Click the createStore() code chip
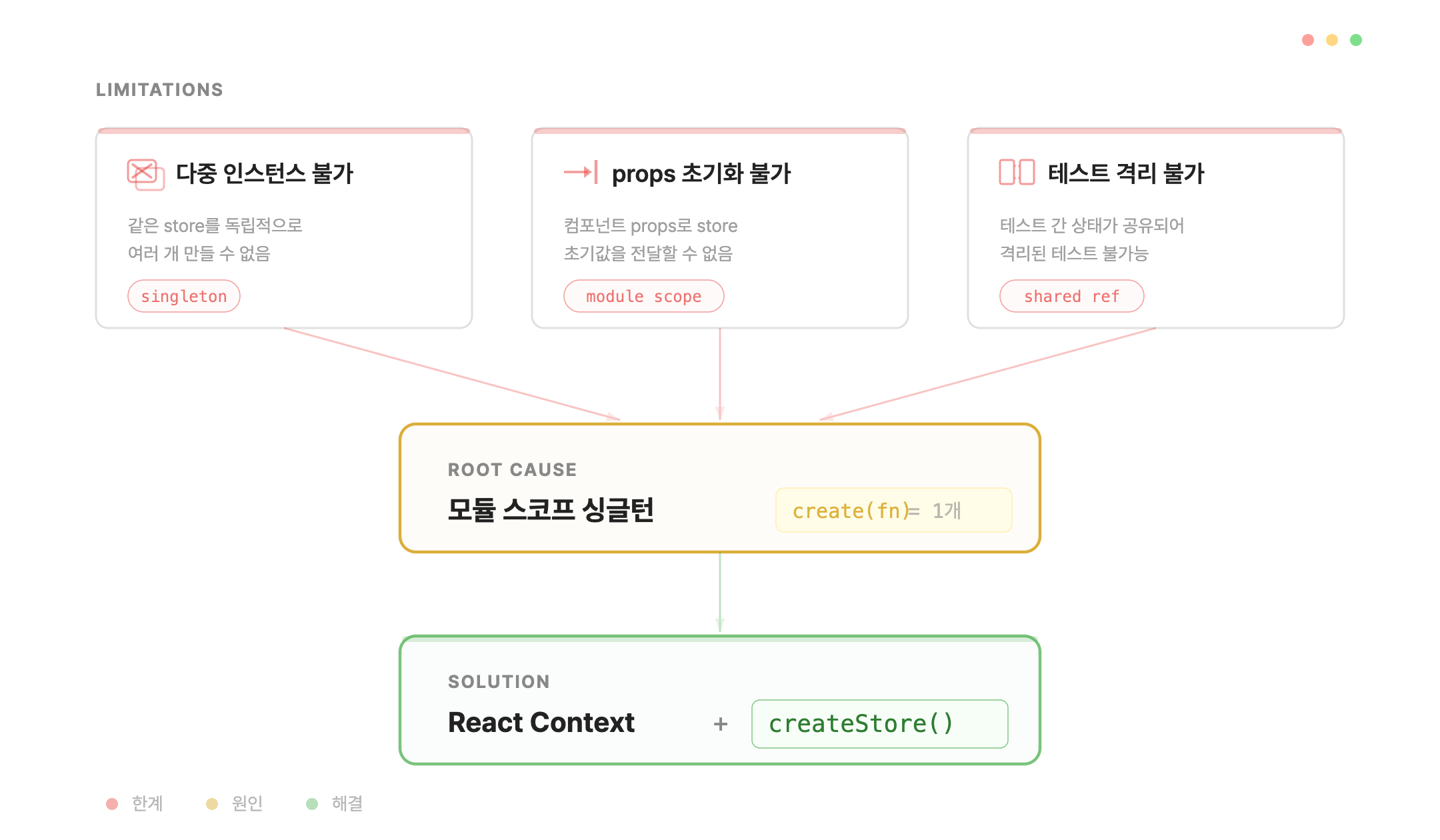1440x840 pixels. 879,724
